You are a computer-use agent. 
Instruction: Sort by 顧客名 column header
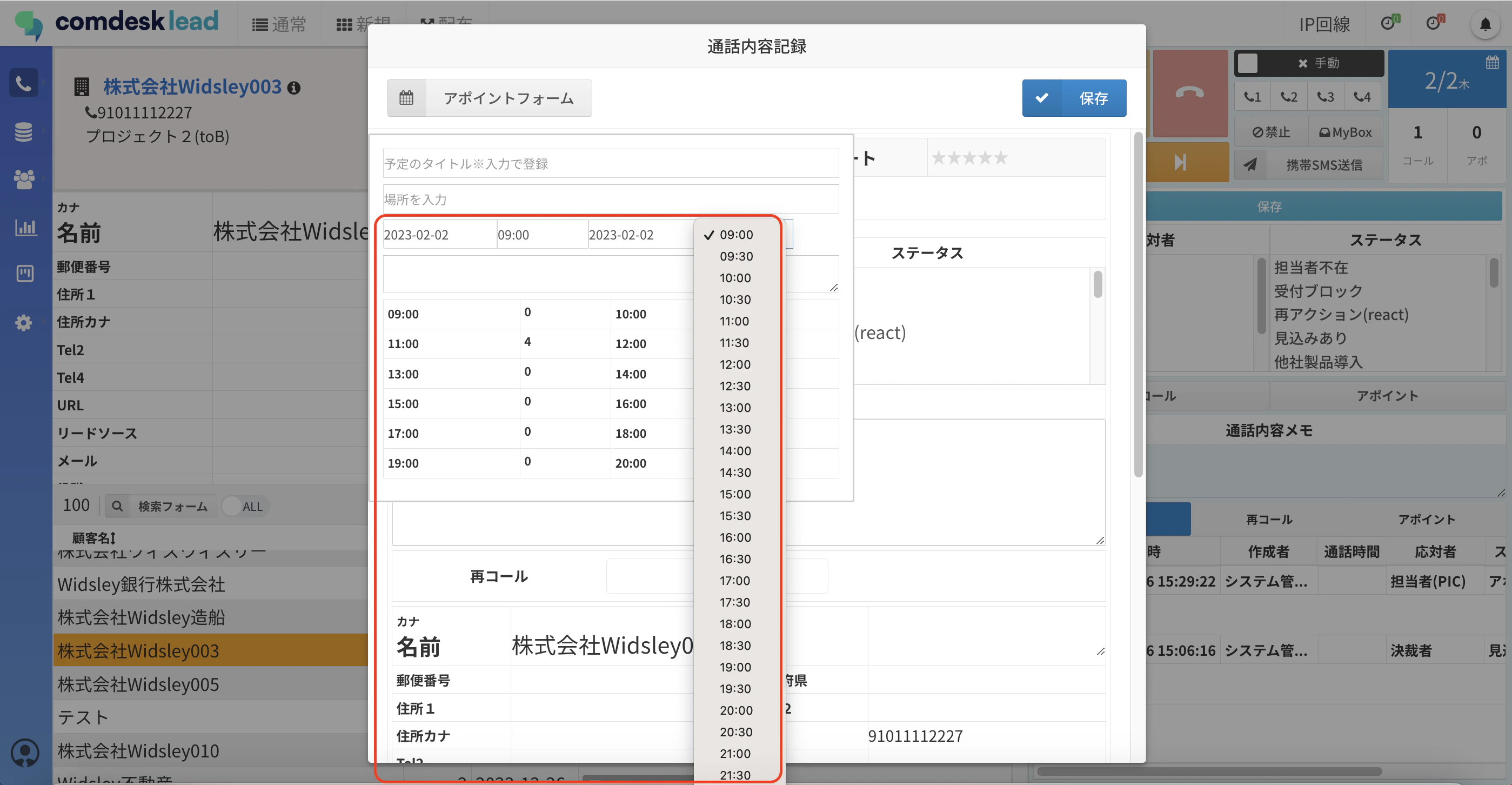(x=94, y=537)
